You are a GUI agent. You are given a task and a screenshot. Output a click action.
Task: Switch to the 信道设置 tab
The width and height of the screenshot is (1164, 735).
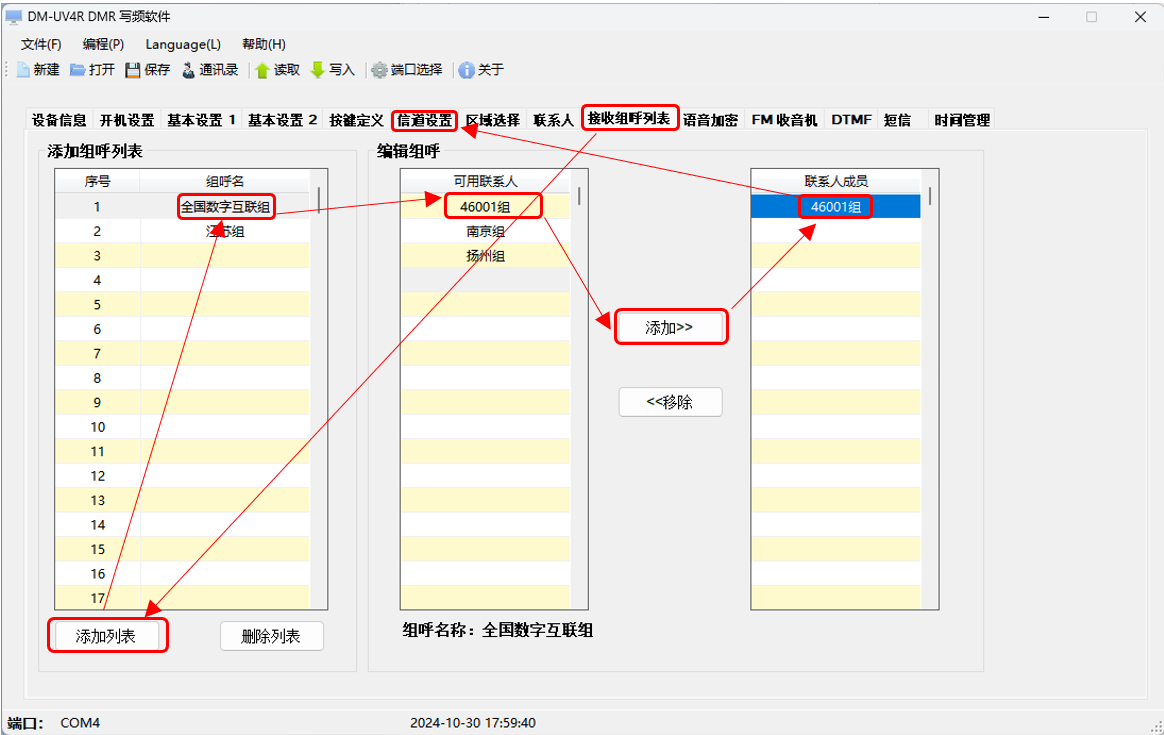[425, 120]
